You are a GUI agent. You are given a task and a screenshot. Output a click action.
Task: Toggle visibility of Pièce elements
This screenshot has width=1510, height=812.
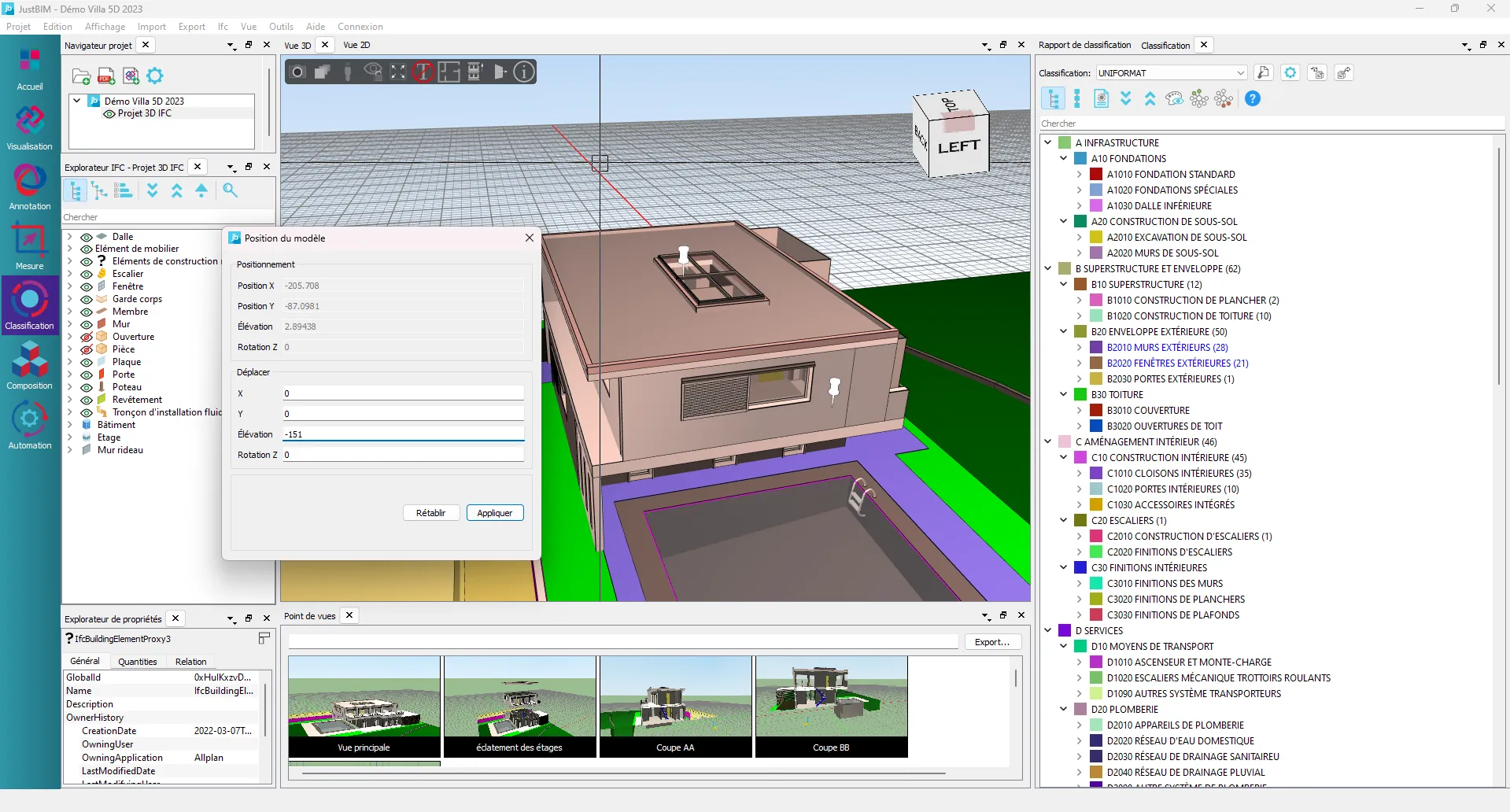[87, 349]
